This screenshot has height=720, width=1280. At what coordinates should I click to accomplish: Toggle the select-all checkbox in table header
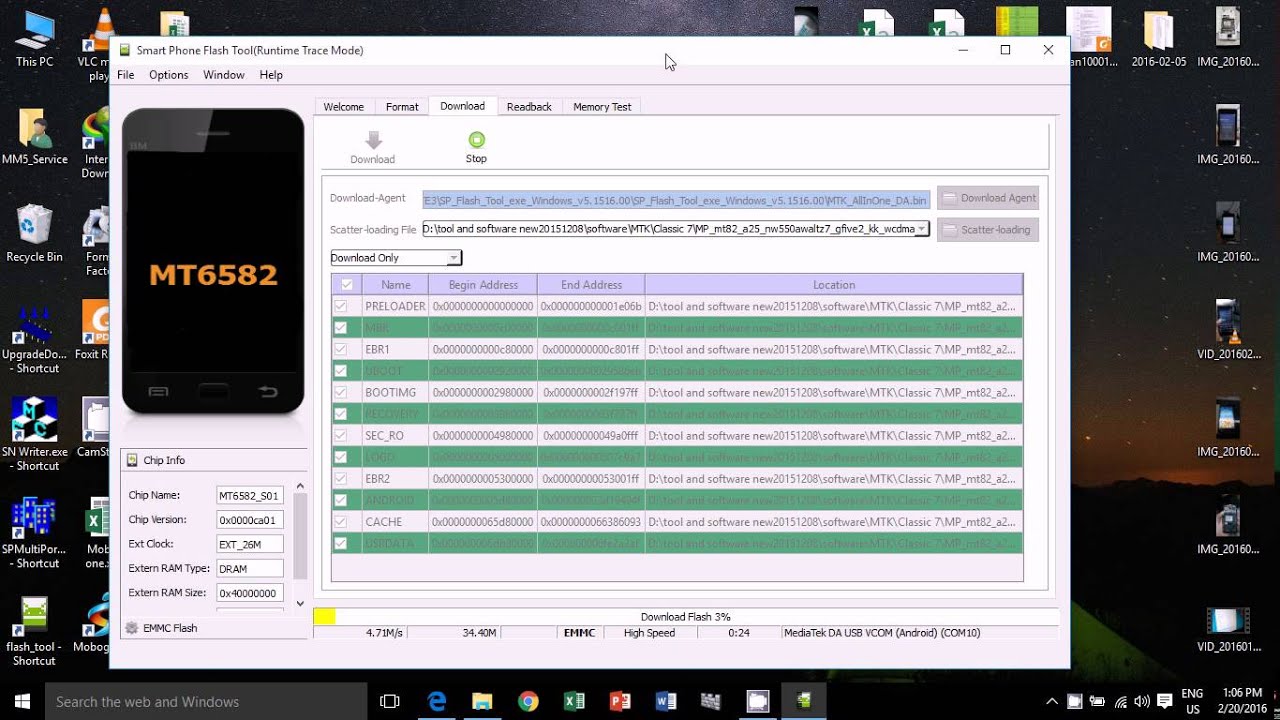pos(347,284)
